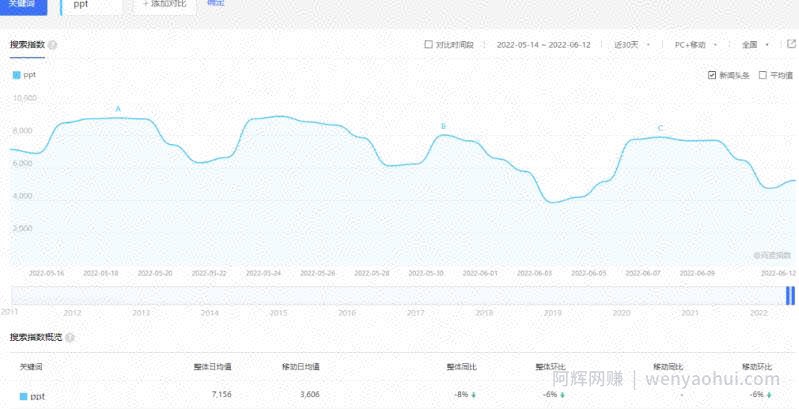Click the 搜索指数概览 help icon
The image size is (799, 409).
click(x=70, y=337)
